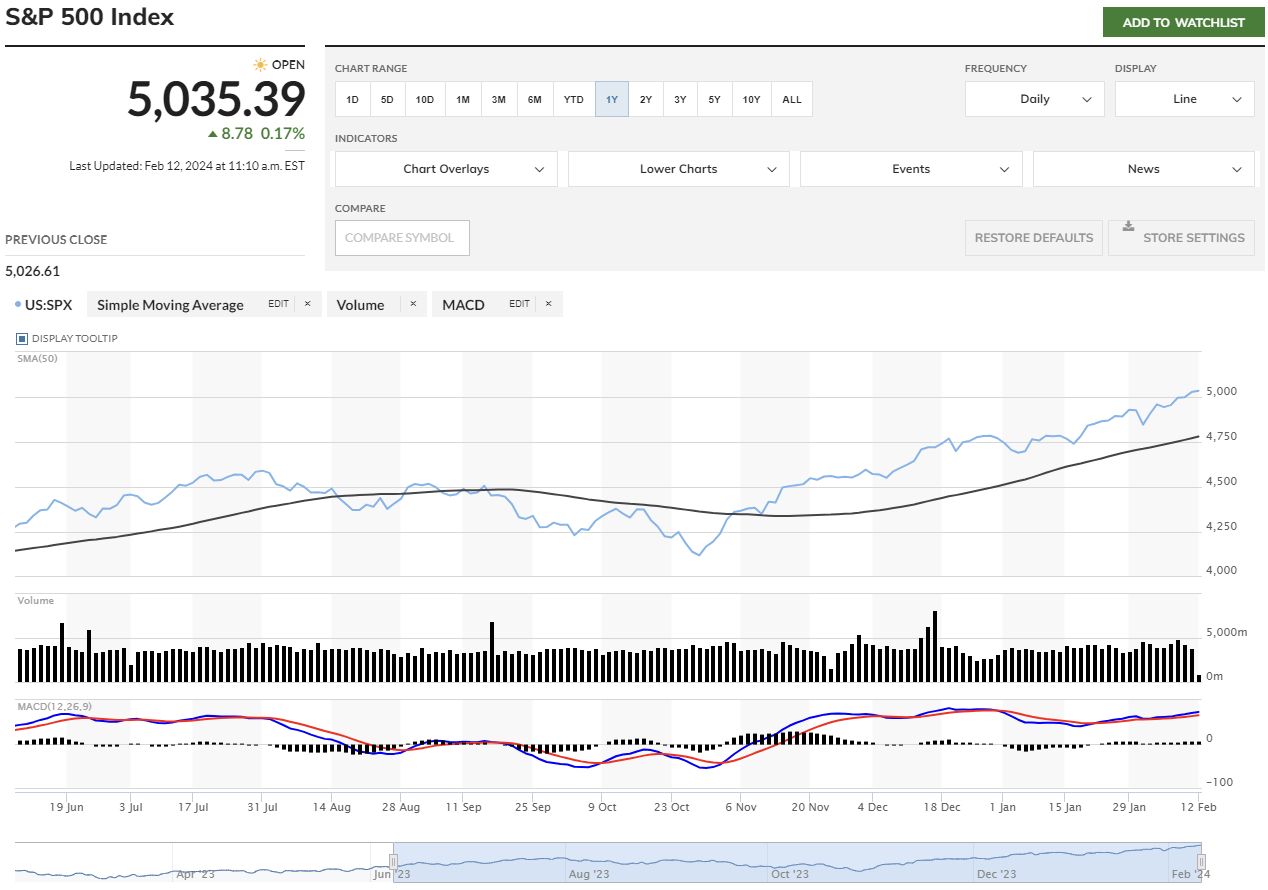1268x890 pixels.
Task: Edit the Simple Moving Average settings
Action: click(x=278, y=304)
